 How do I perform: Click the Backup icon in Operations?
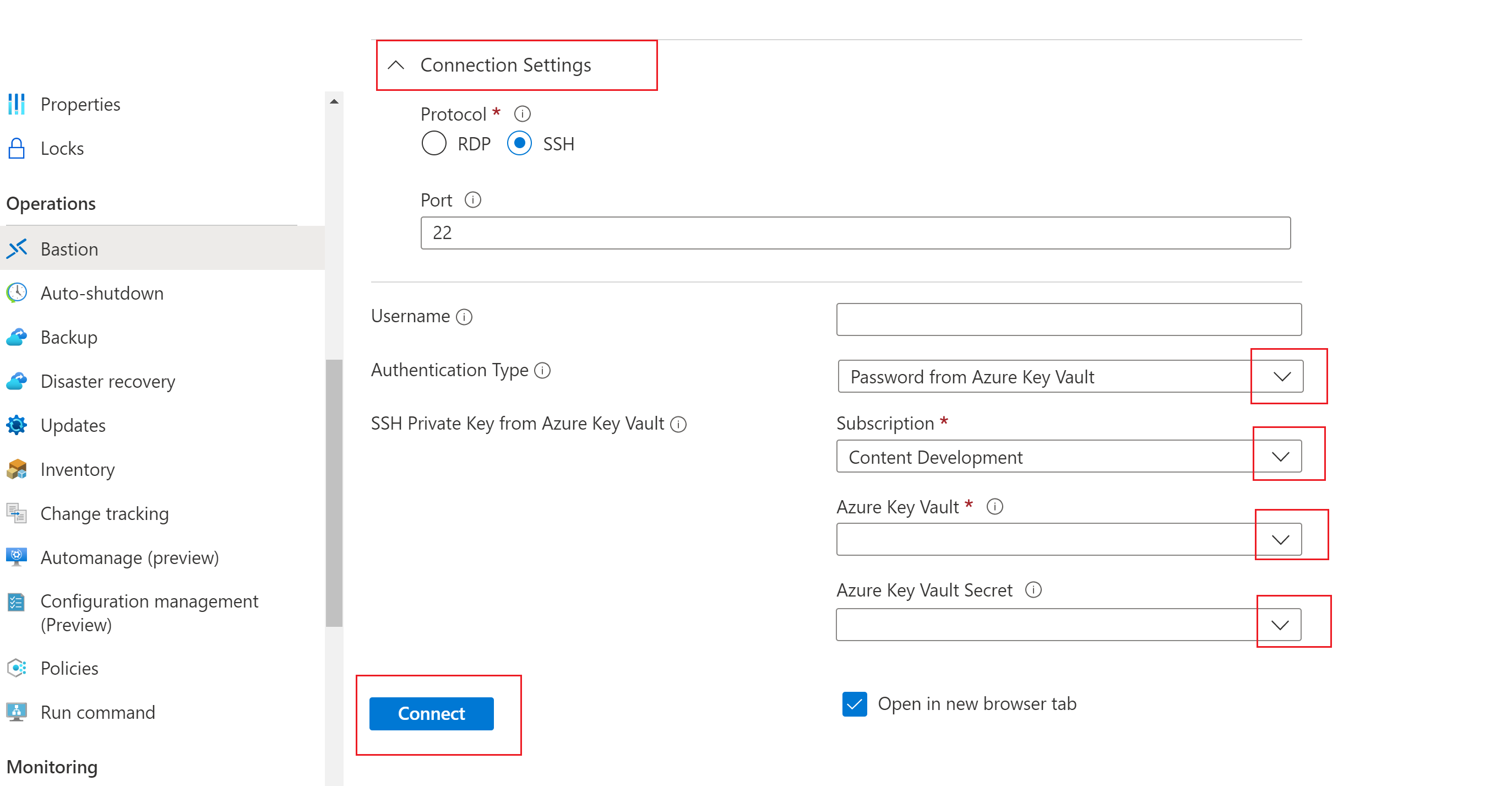pos(17,337)
